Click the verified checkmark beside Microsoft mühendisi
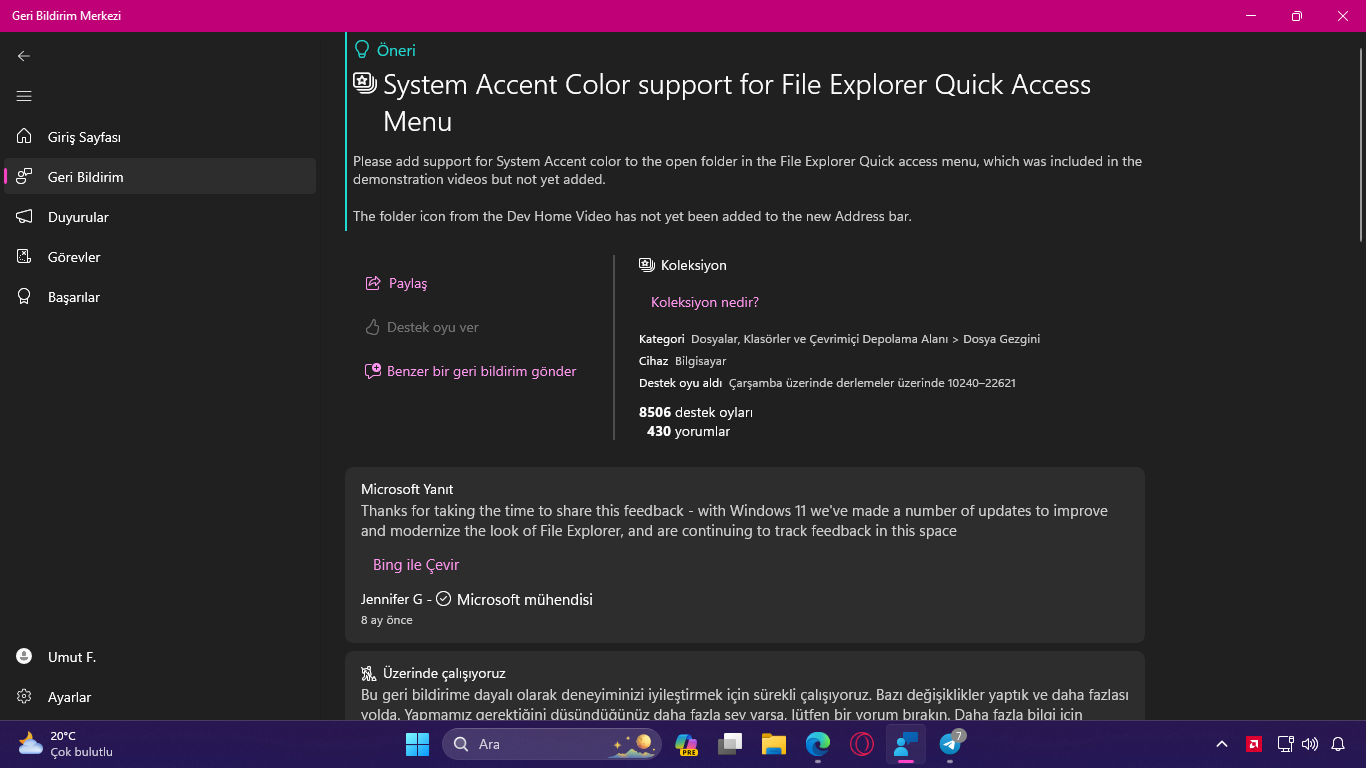Screen dimensions: 1366x768 coord(443,599)
